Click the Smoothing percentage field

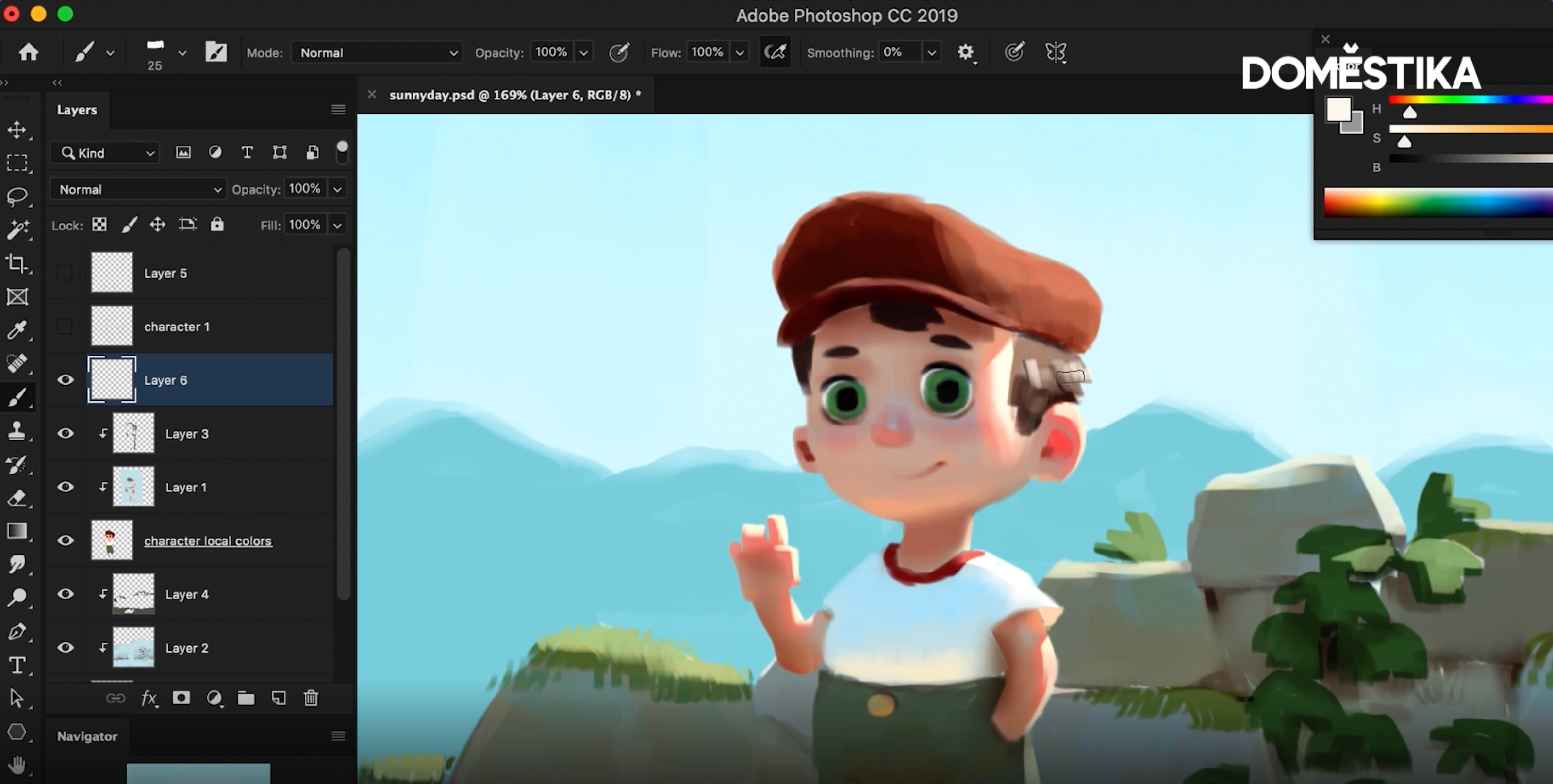(x=899, y=52)
